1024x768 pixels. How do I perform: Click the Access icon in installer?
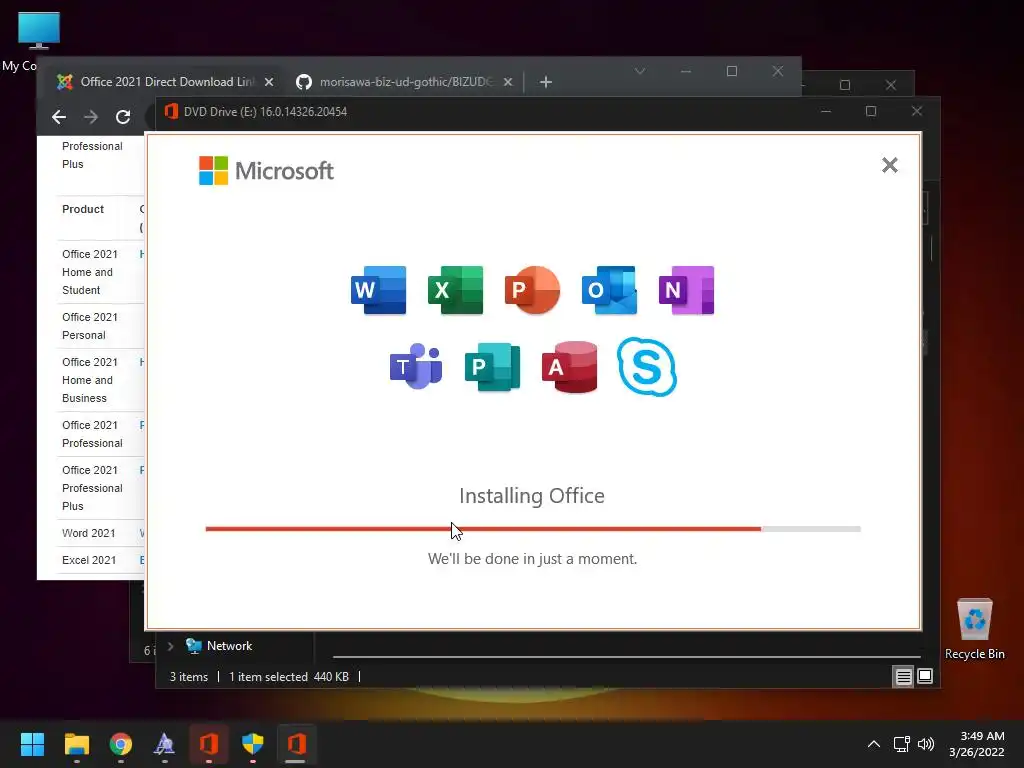pos(569,366)
